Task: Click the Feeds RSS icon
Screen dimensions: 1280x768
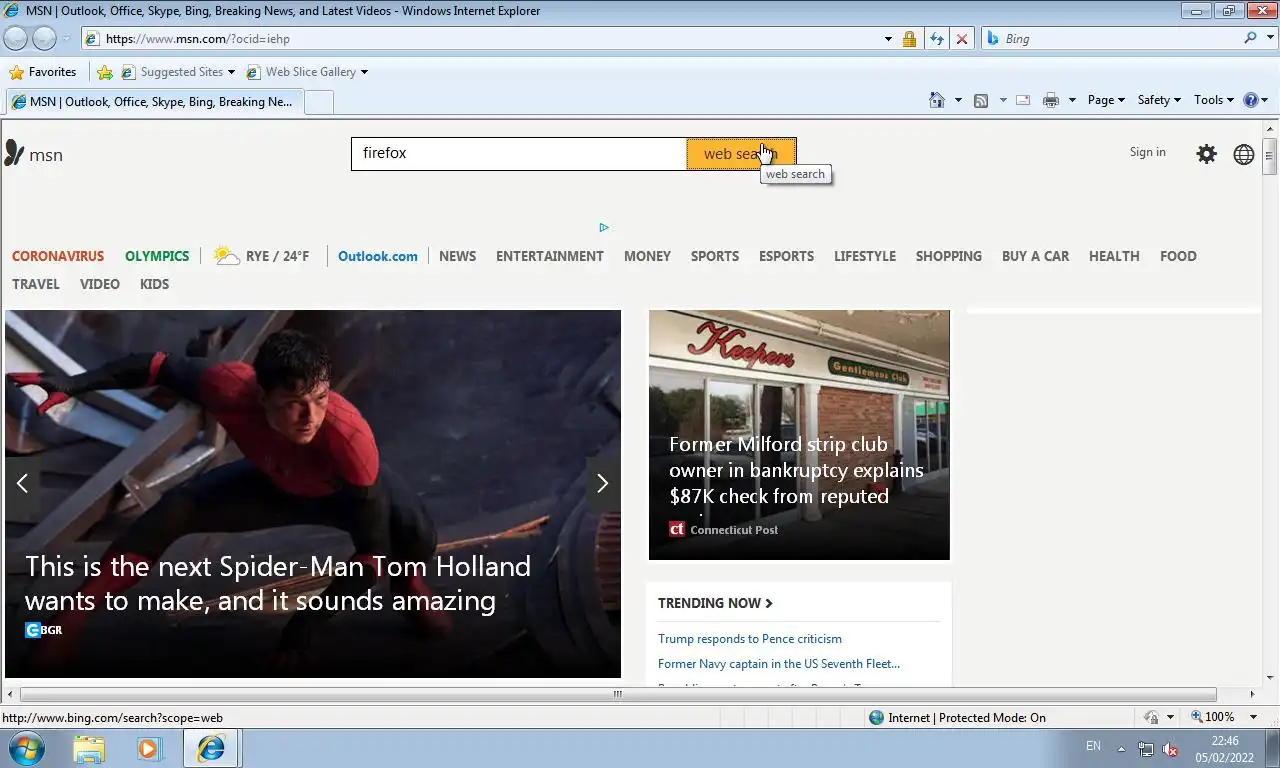Action: click(x=981, y=100)
